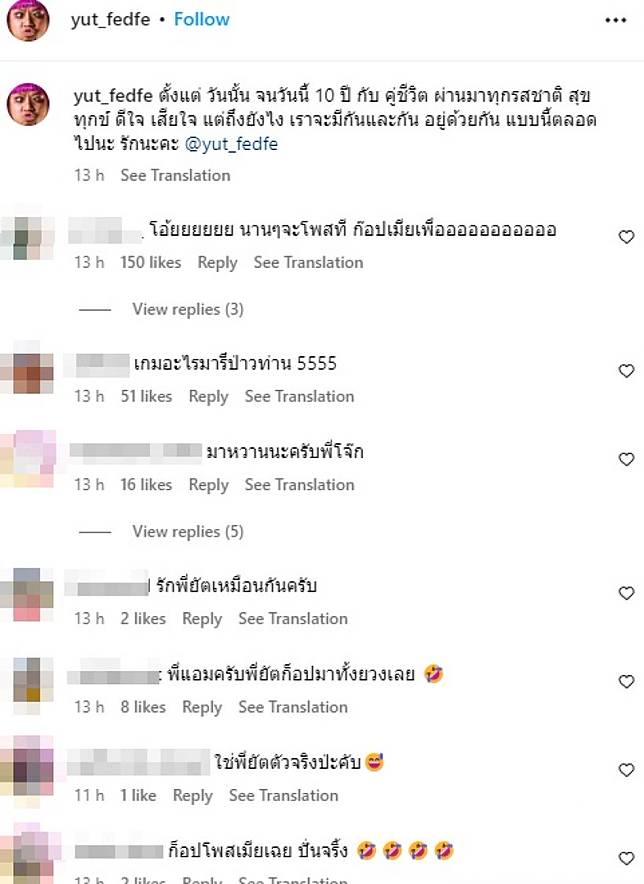Open yut_fedfe username in header

tap(111, 20)
